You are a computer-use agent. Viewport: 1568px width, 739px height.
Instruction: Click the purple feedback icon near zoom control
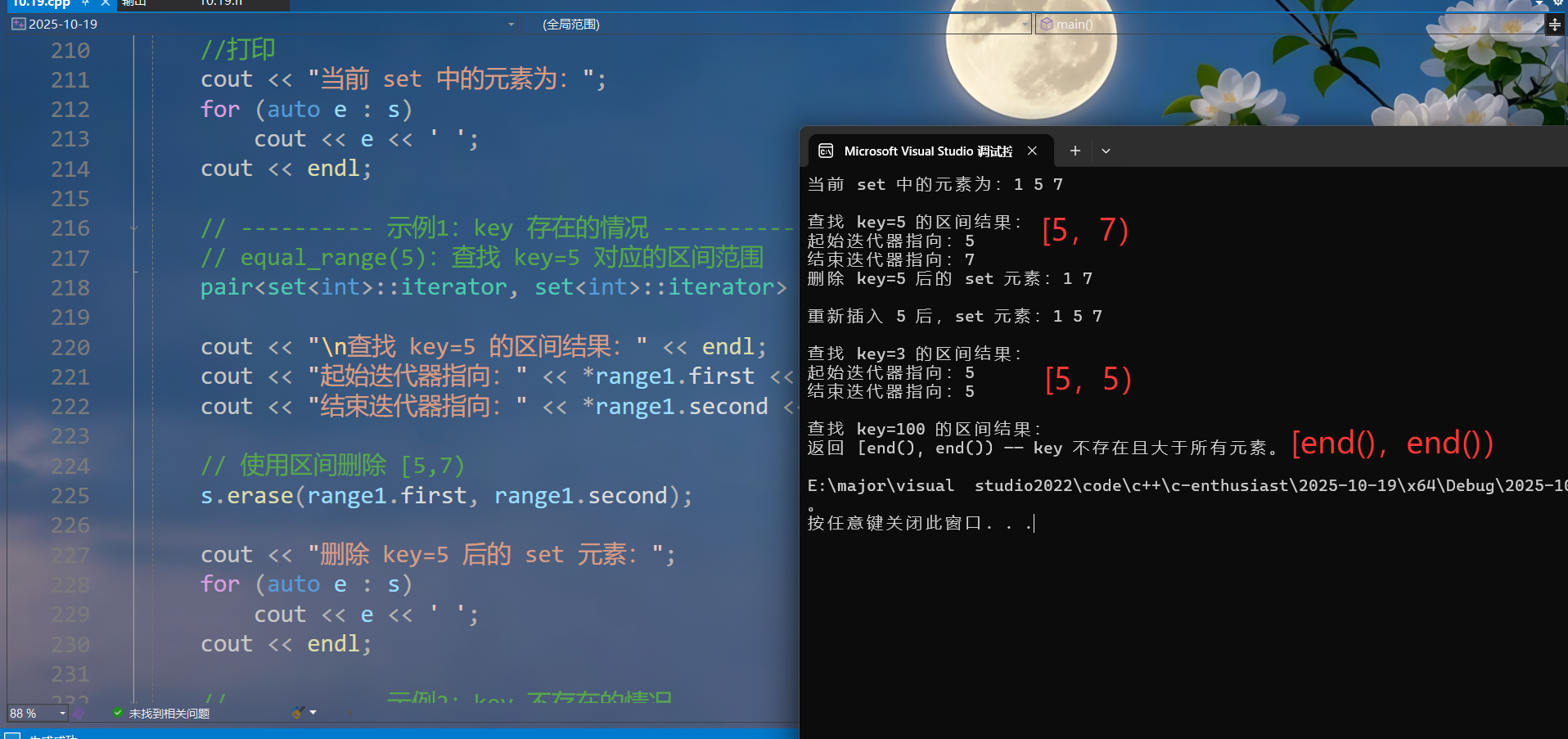click(x=79, y=713)
